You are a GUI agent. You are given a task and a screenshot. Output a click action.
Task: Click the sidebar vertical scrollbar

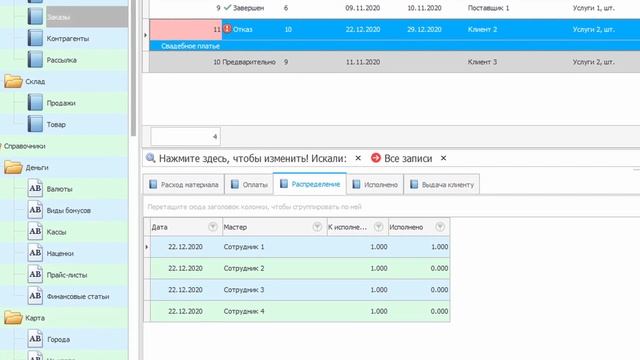[133, 68]
